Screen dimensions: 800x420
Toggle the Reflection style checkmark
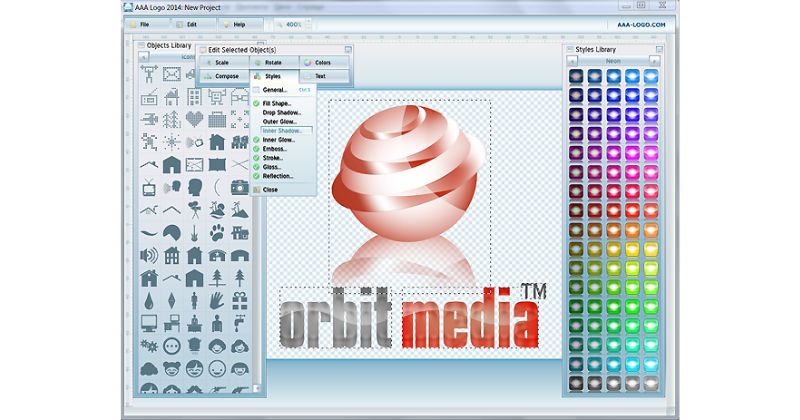click(x=257, y=176)
